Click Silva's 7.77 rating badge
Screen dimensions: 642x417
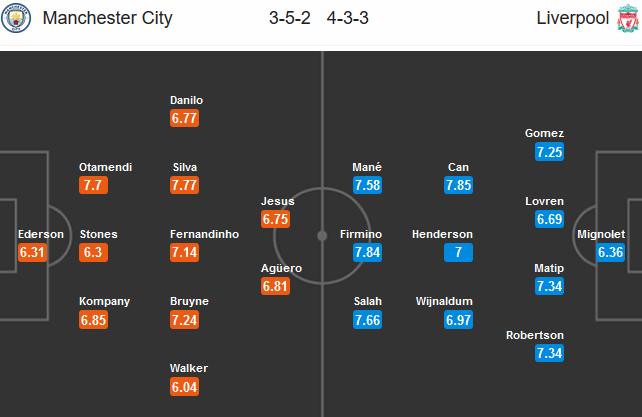184,185
